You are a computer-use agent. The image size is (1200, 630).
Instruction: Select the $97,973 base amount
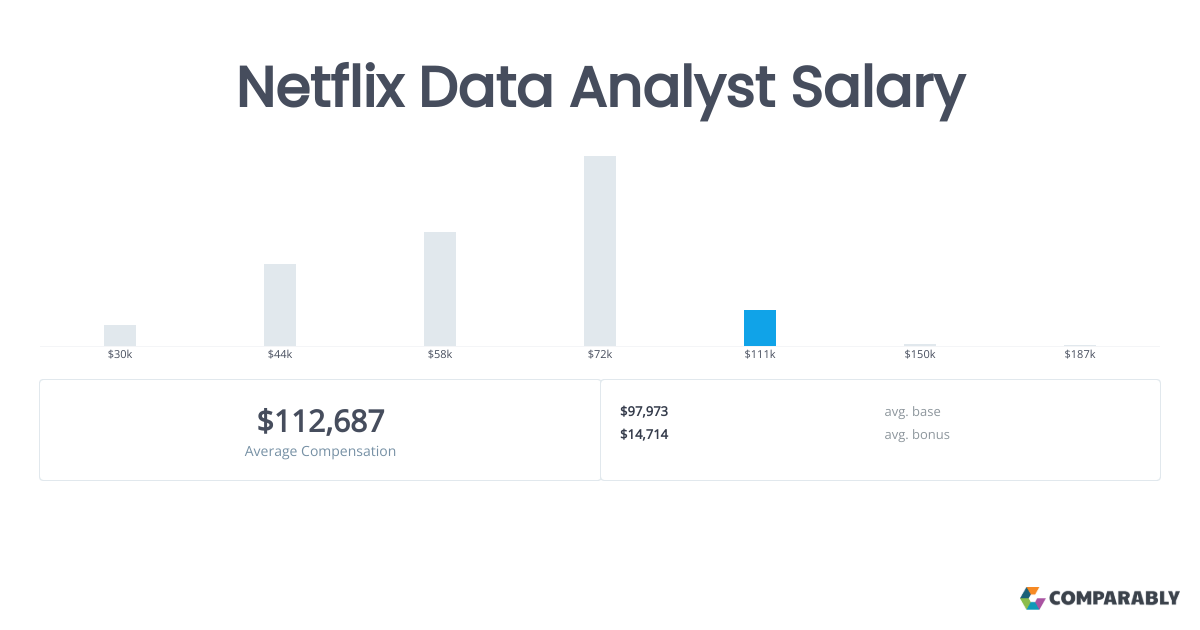pos(644,411)
